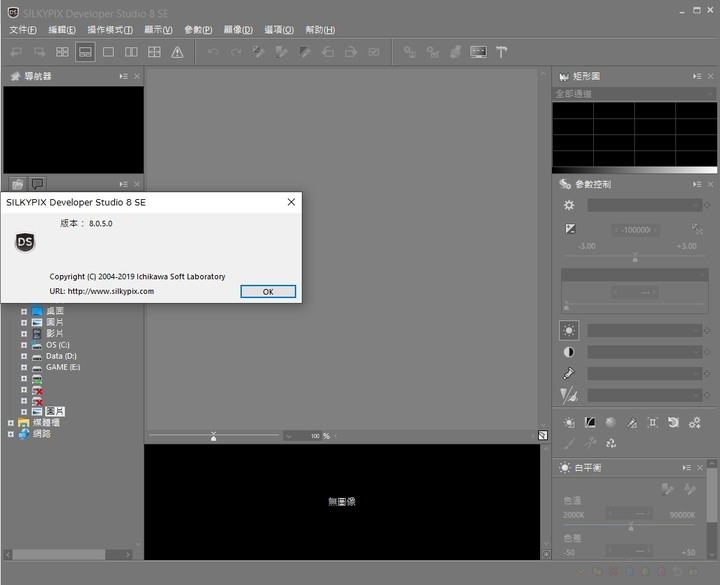
Task: Select the highlighted 圖片 folder item
Action: [x=55, y=411]
